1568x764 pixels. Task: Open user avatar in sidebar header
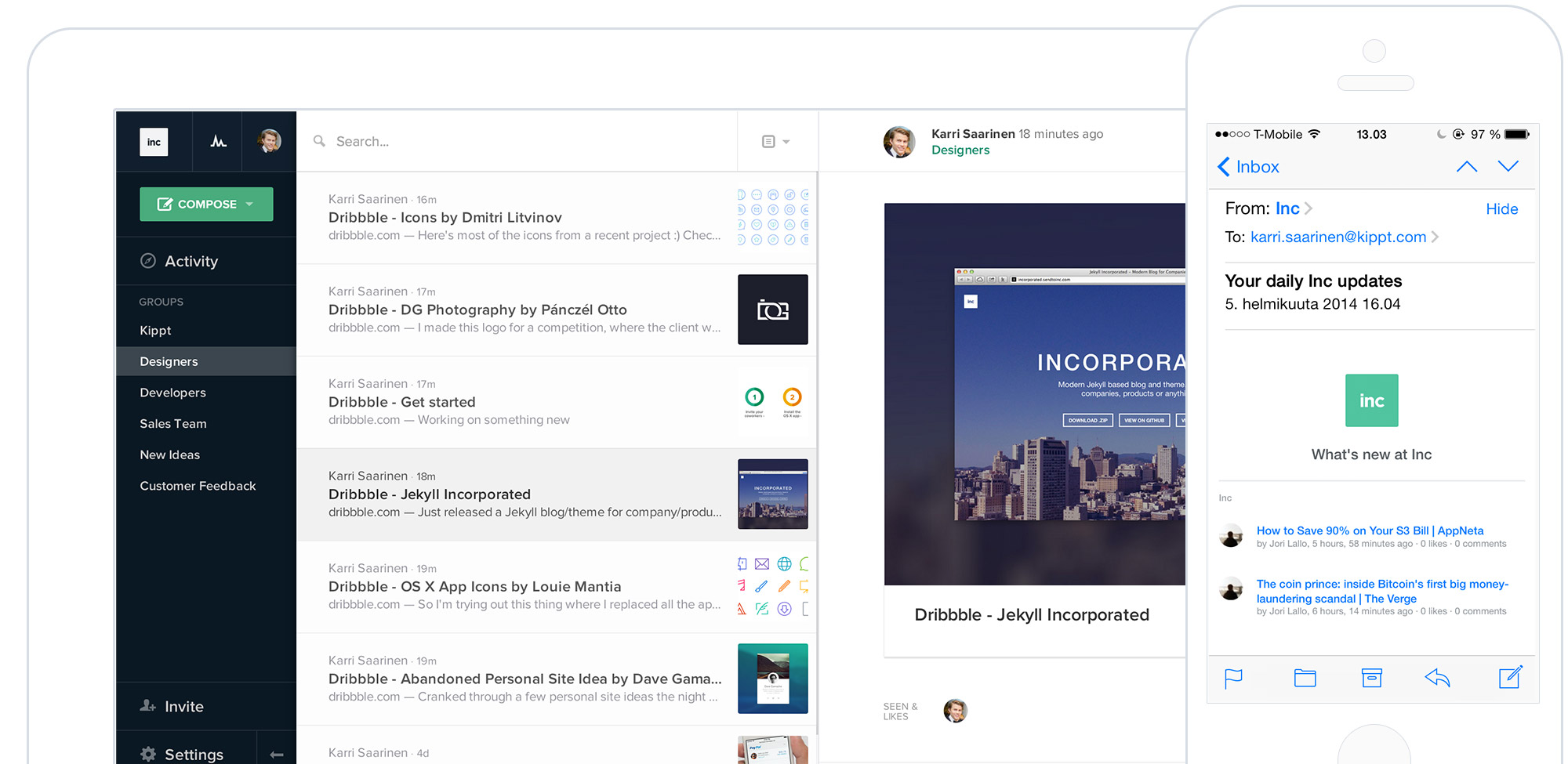tap(270, 141)
